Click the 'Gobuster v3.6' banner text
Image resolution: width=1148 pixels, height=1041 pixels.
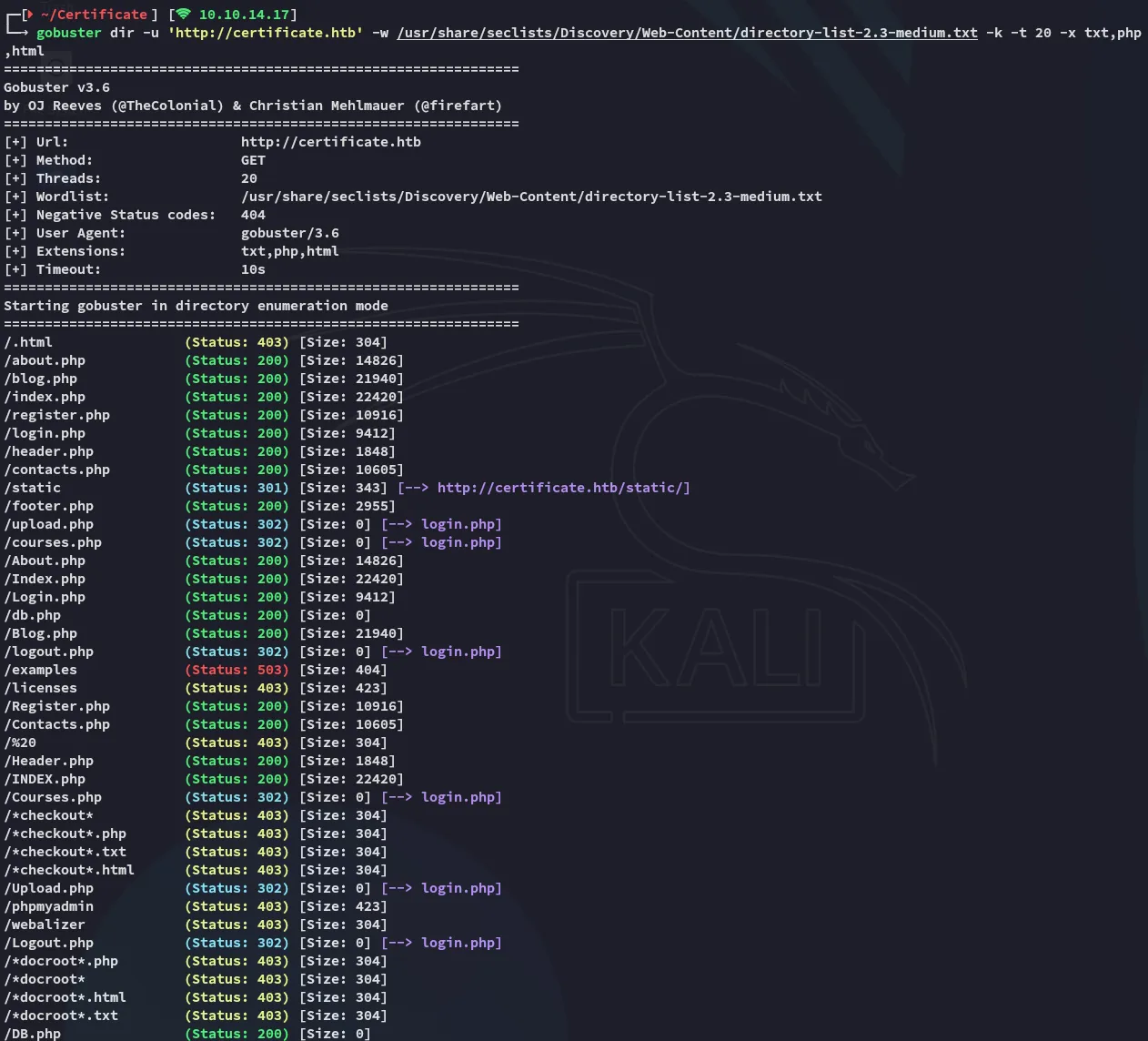pos(57,87)
